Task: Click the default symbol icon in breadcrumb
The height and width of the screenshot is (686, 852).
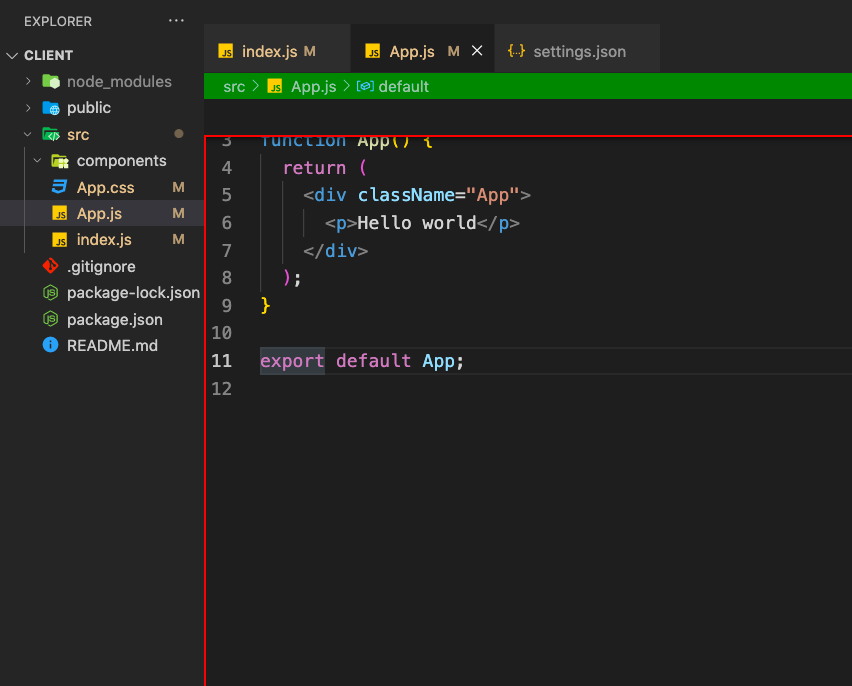Action: click(365, 86)
